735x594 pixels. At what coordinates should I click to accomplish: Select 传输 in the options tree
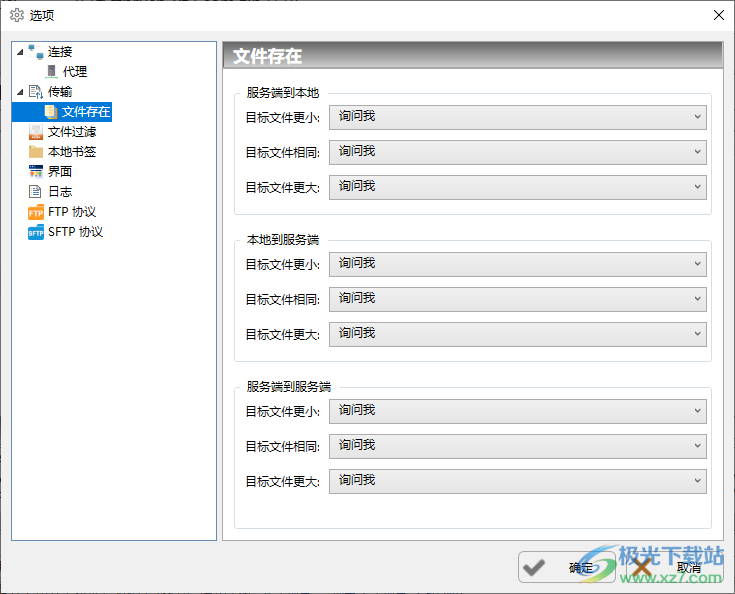(60, 91)
